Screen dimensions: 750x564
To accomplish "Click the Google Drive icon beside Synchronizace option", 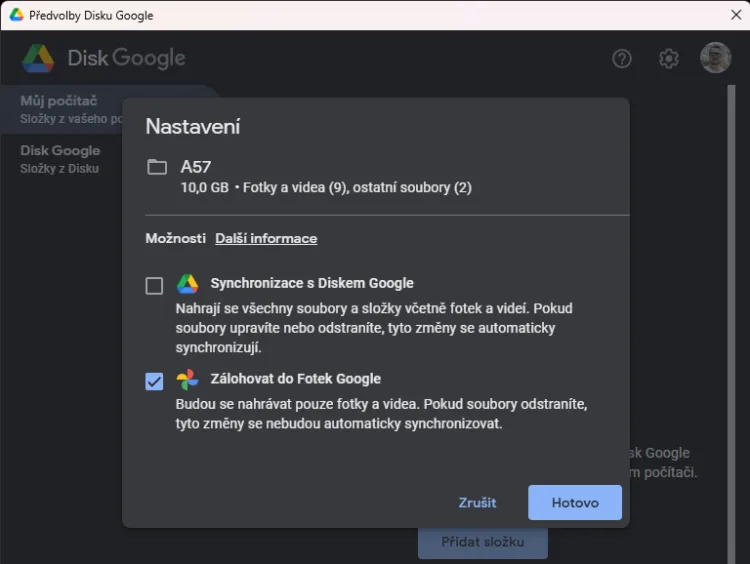I will click(x=188, y=284).
